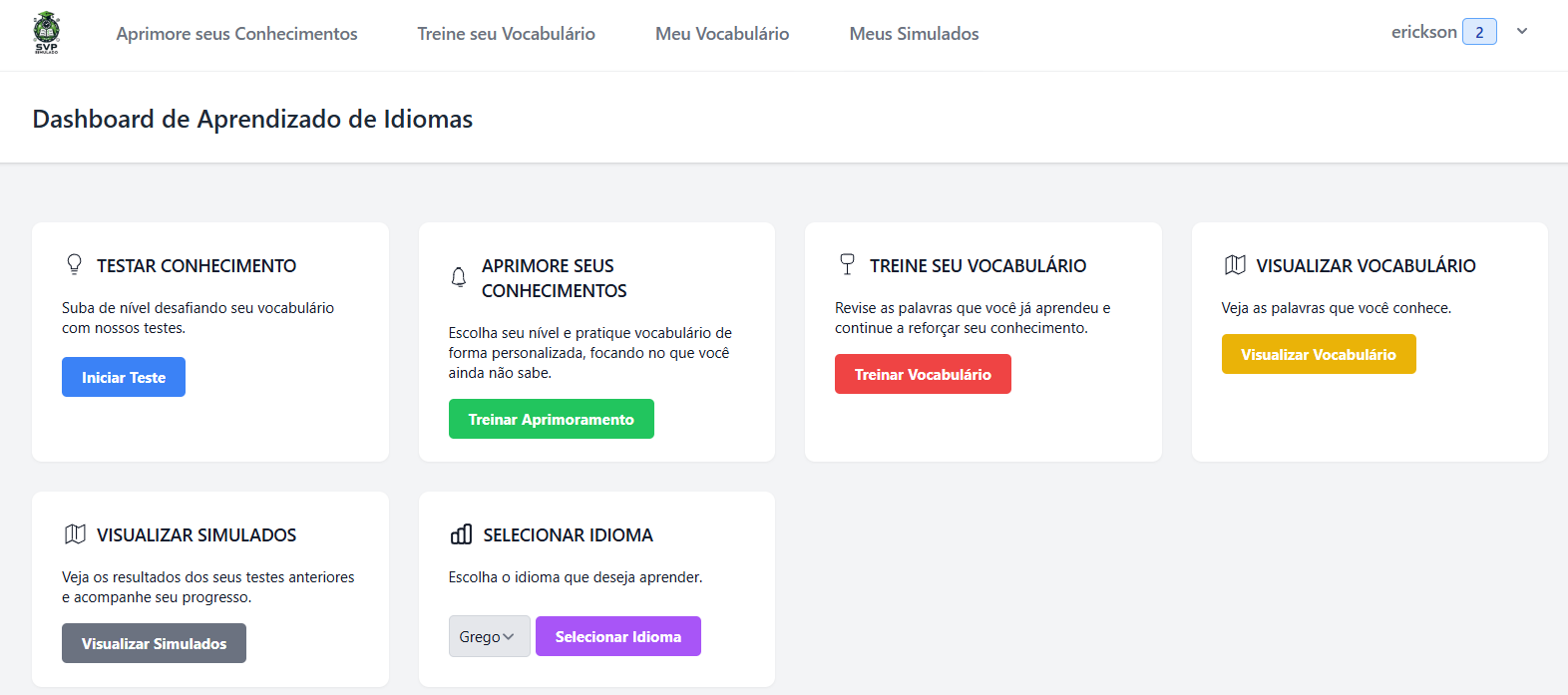Expand the user account menu chevron
Screen dimensions: 1568x695
pos(1522,32)
